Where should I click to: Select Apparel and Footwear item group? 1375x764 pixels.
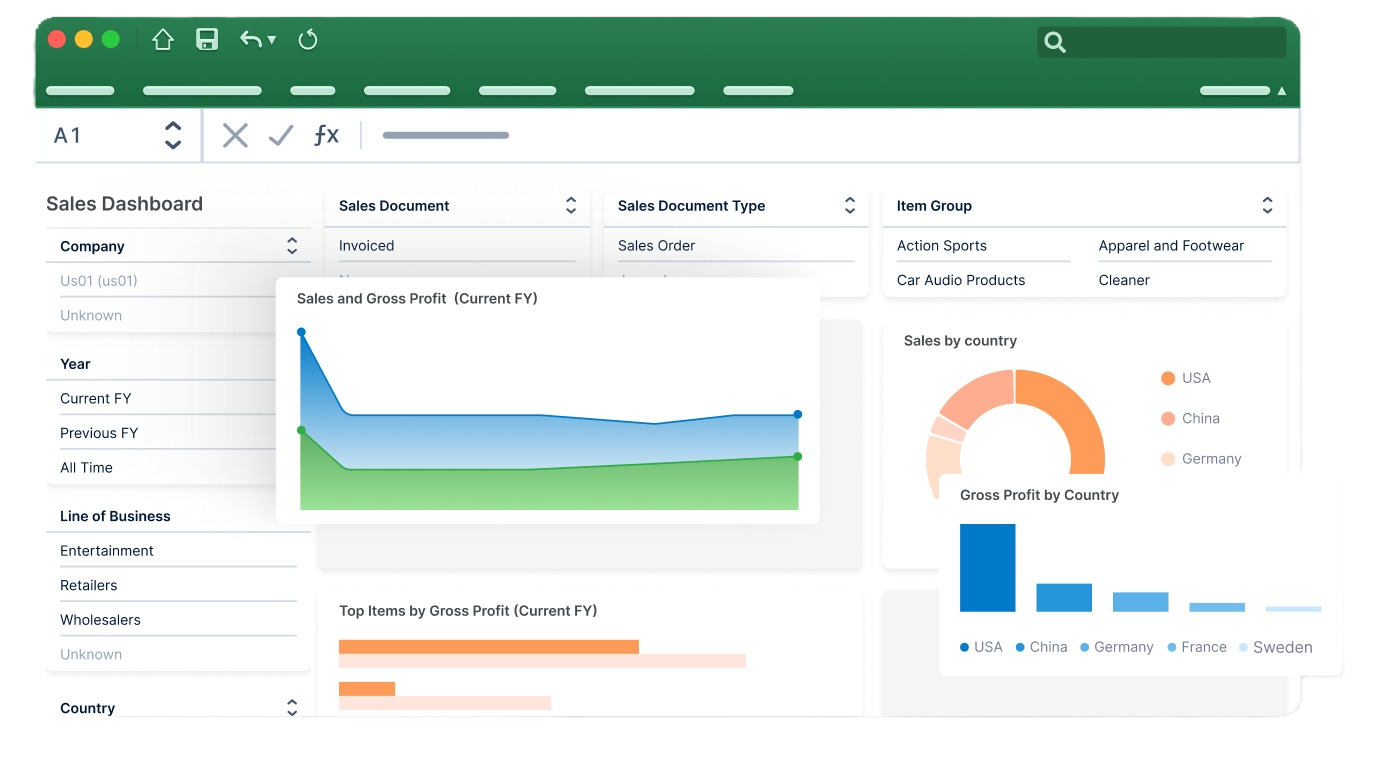(x=1171, y=246)
